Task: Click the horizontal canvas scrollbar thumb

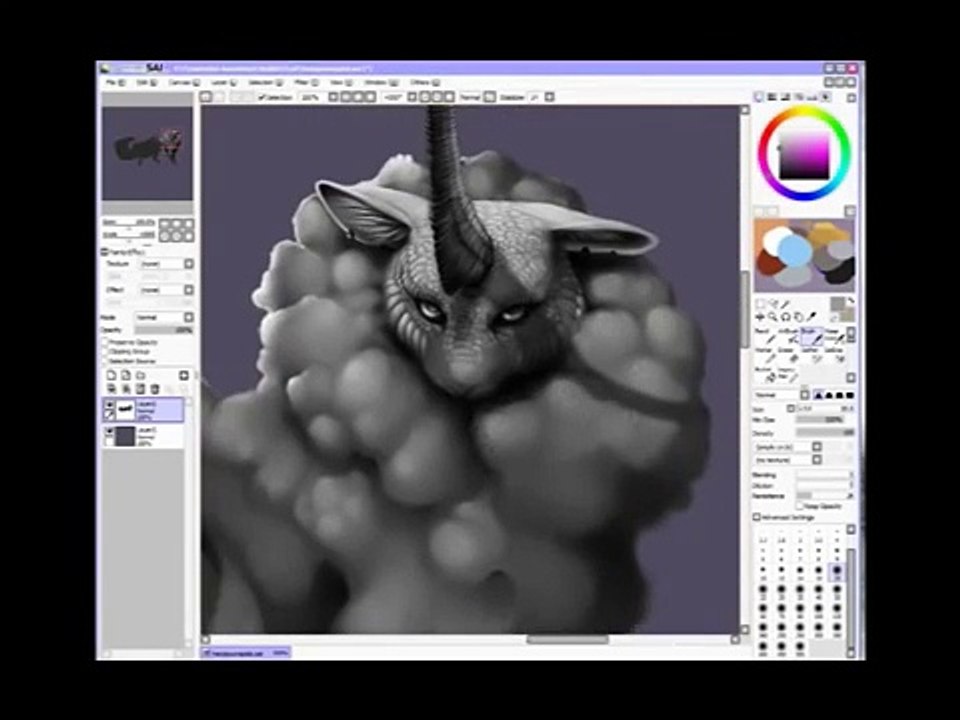Action: pyautogui.click(x=568, y=640)
